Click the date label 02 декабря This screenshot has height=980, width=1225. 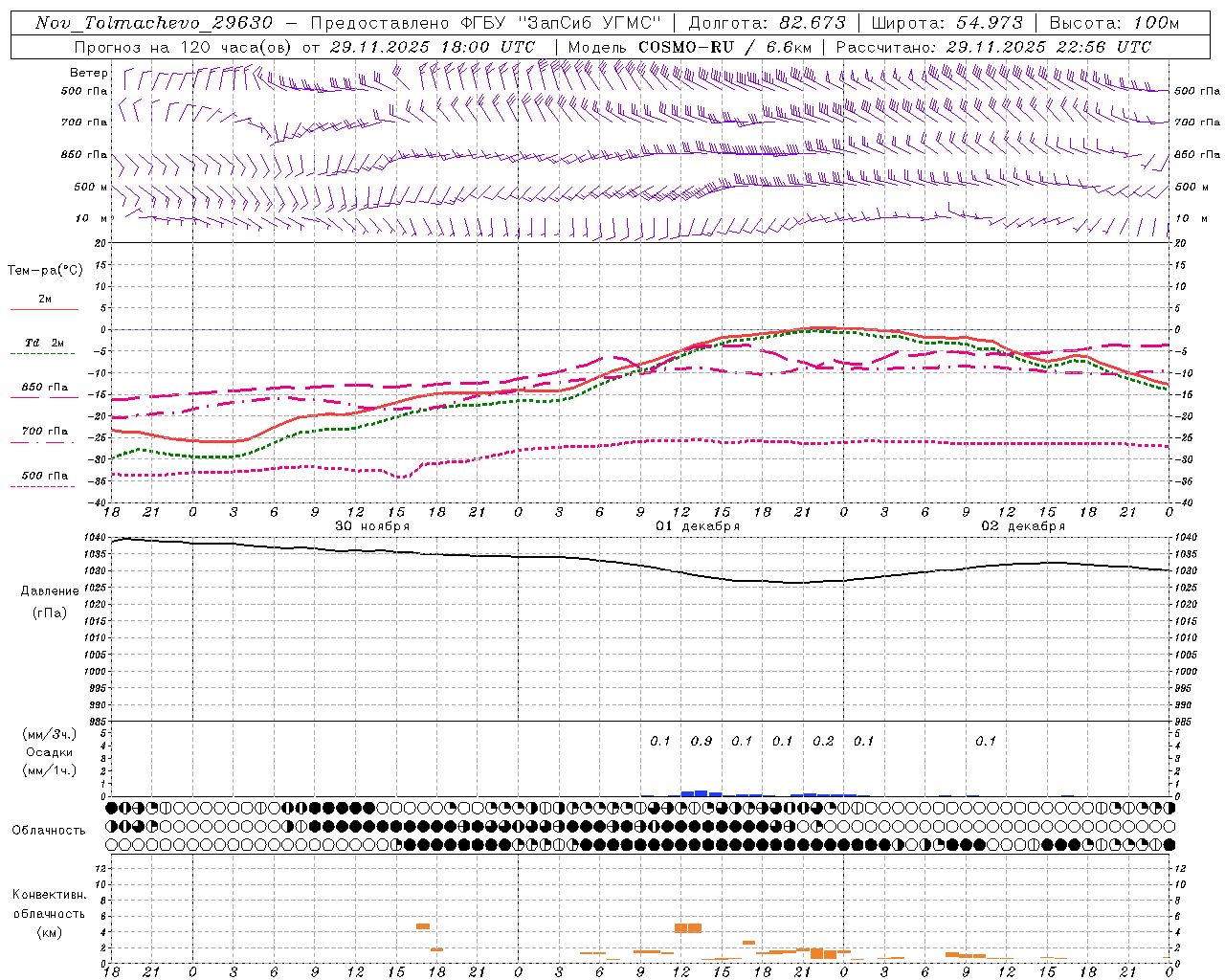pos(1023,526)
